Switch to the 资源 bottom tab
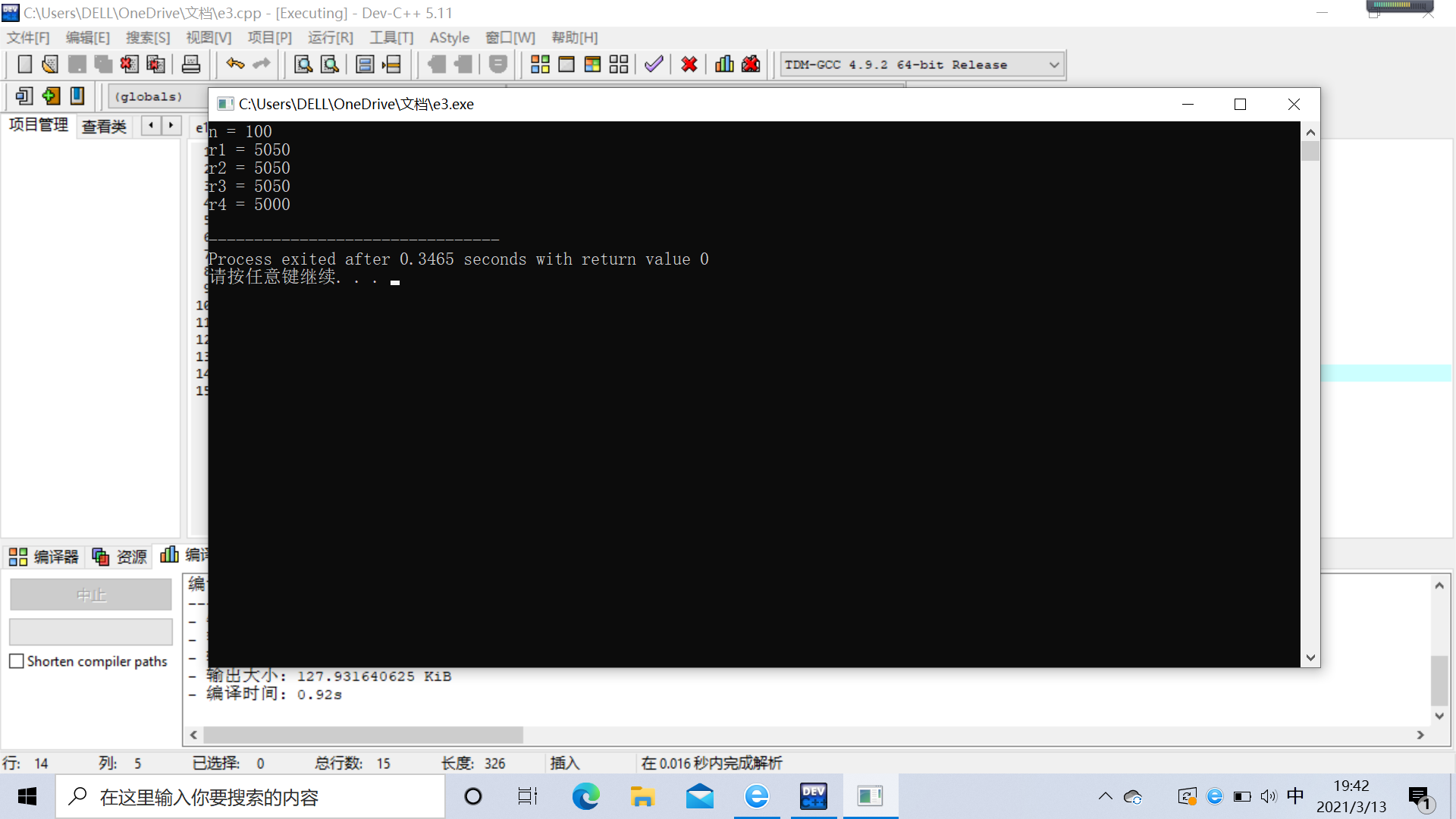The width and height of the screenshot is (1456, 819). tap(120, 557)
